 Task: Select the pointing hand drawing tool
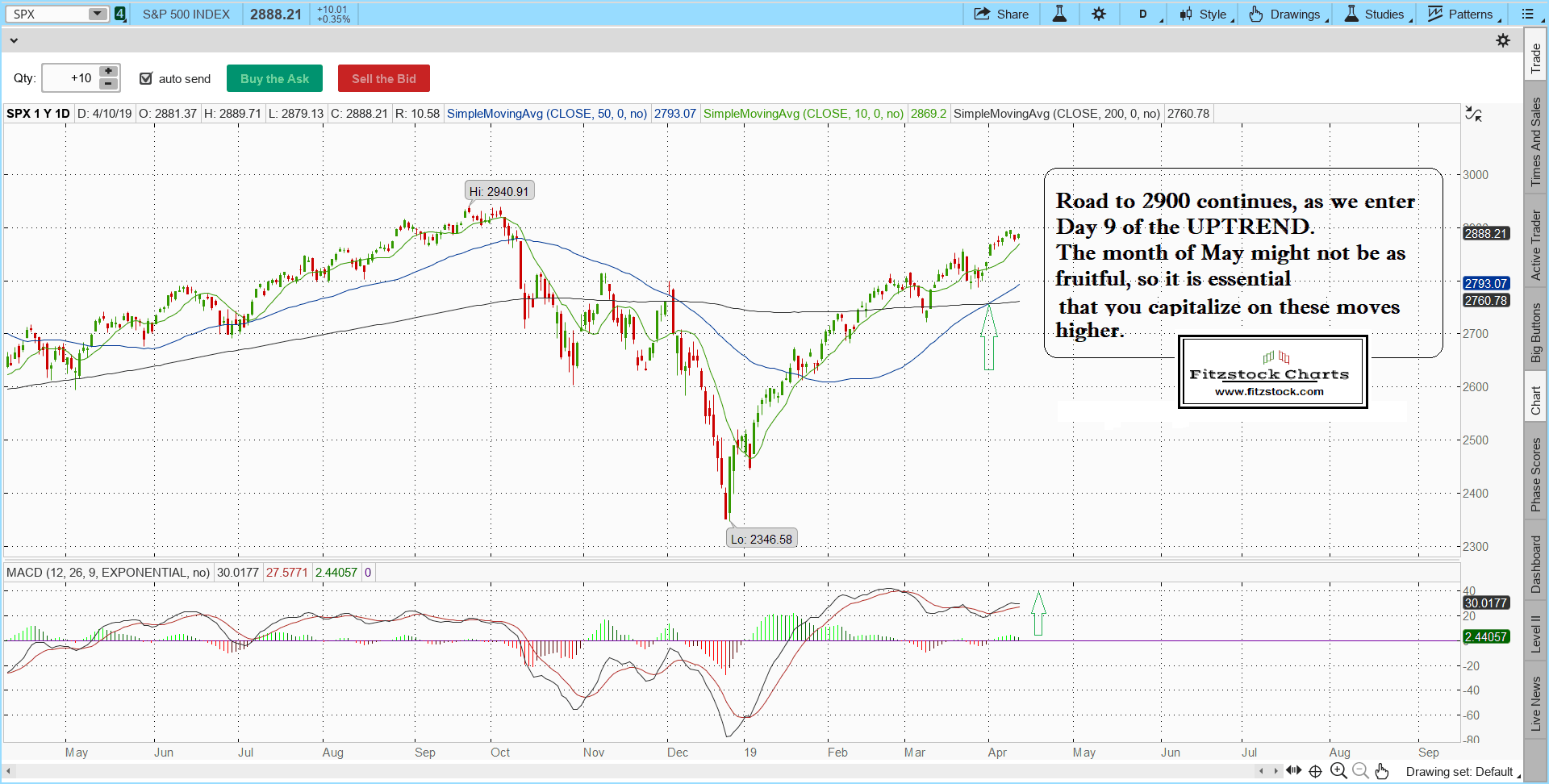point(1382,771)
